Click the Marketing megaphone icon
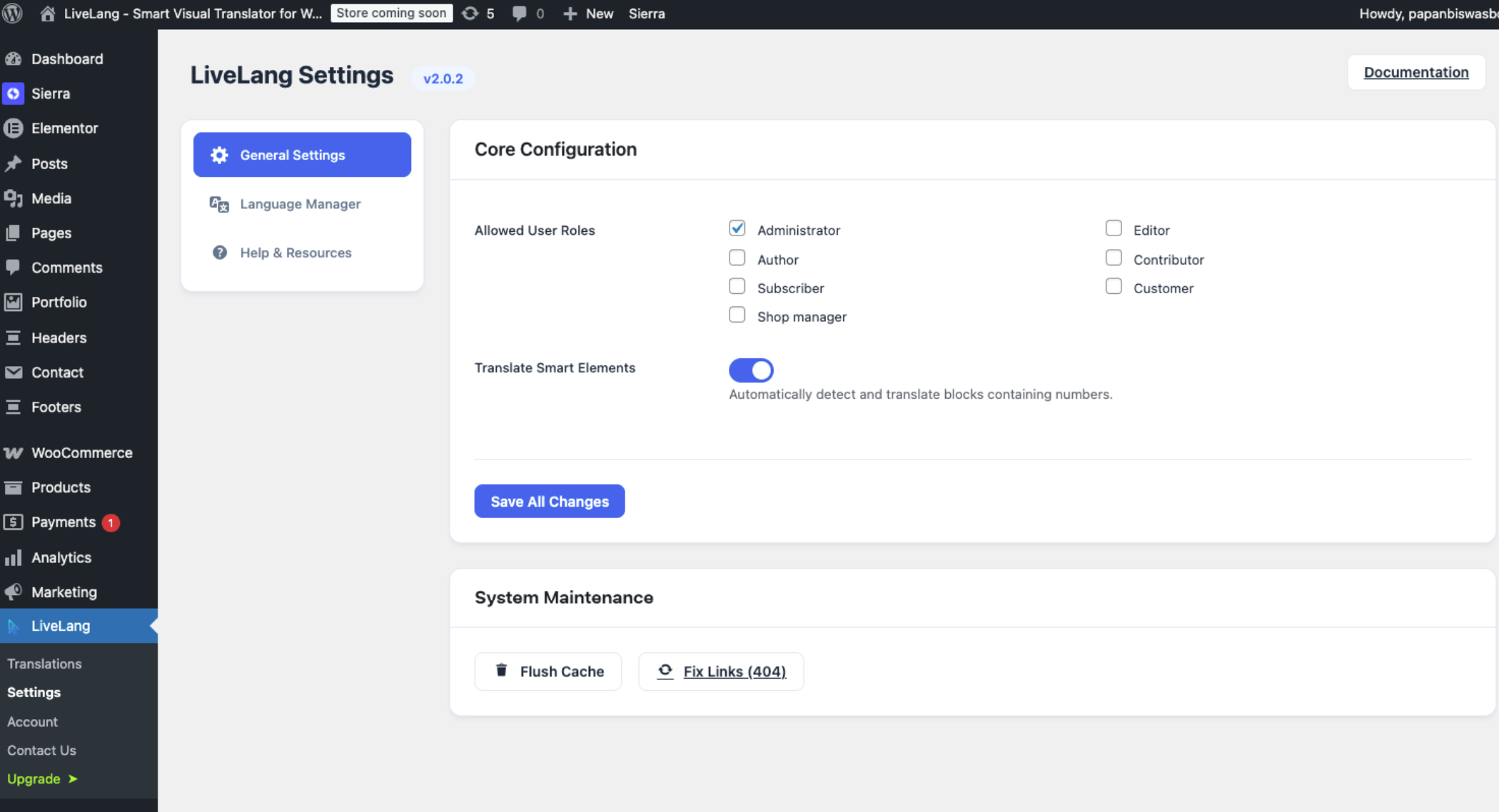This screenshot has height=812, width=1499. coord(14,592)
